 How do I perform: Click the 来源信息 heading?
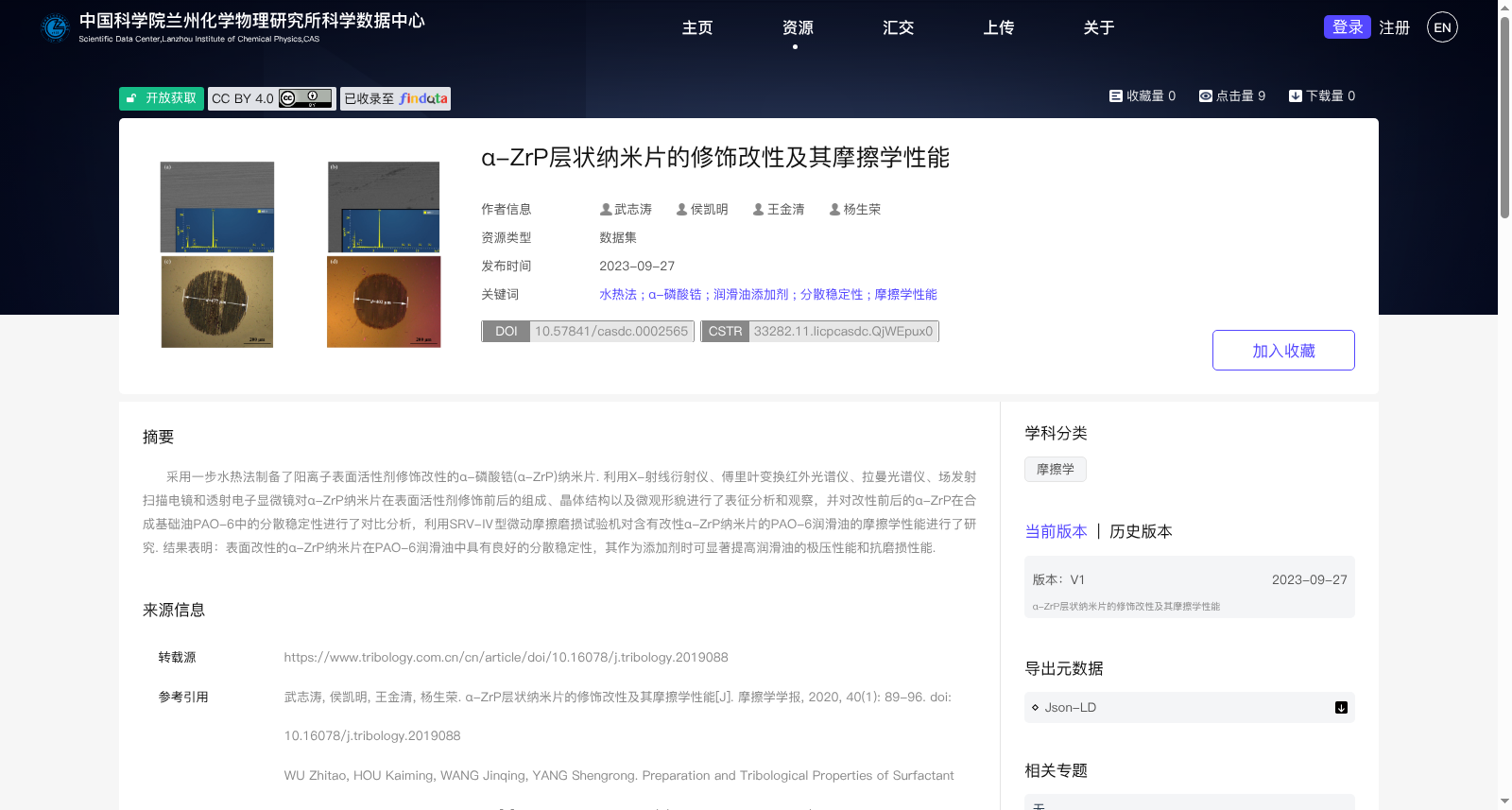(x=174, y=611)
